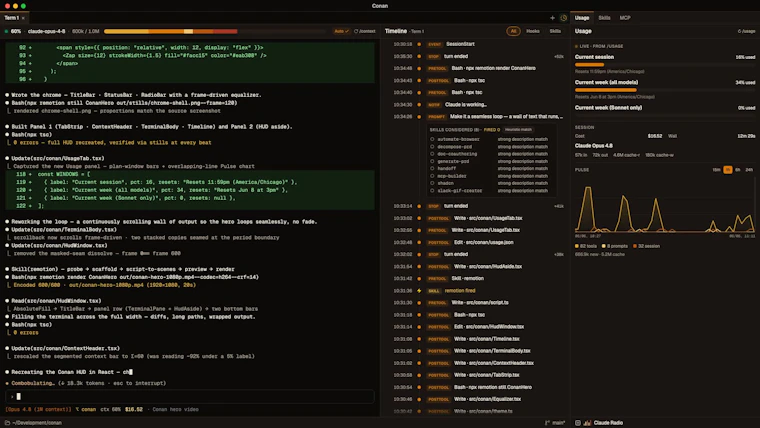Click the Claude Opus 4.8 session model label
Viewport: 760px width, 428px height.
(x=594, y=145)
